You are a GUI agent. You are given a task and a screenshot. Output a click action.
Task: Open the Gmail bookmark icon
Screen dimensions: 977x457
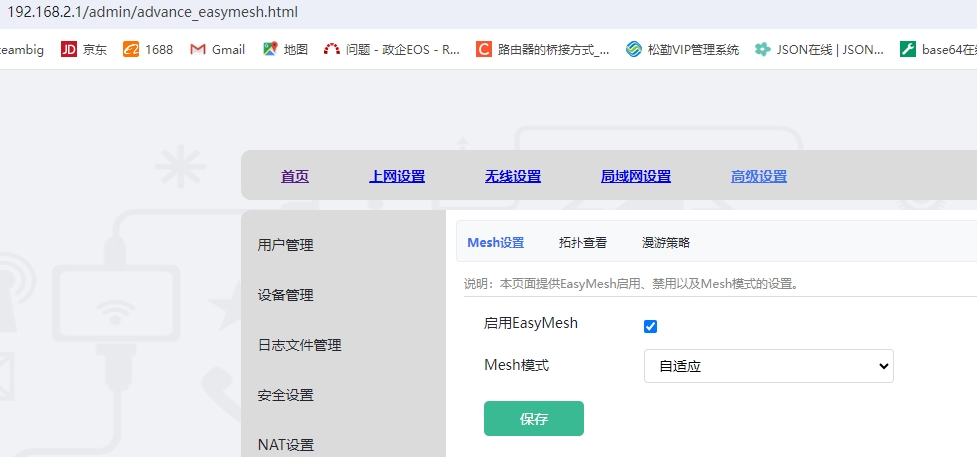coord(198,49)
